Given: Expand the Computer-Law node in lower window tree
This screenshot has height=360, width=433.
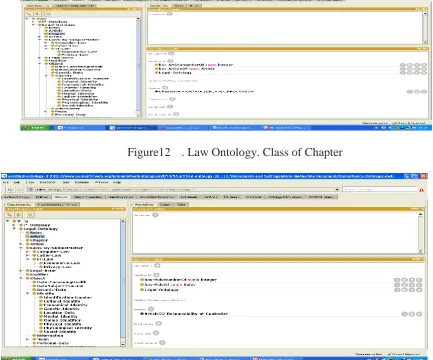Looking at the screenshot, I should coord(28,252).
